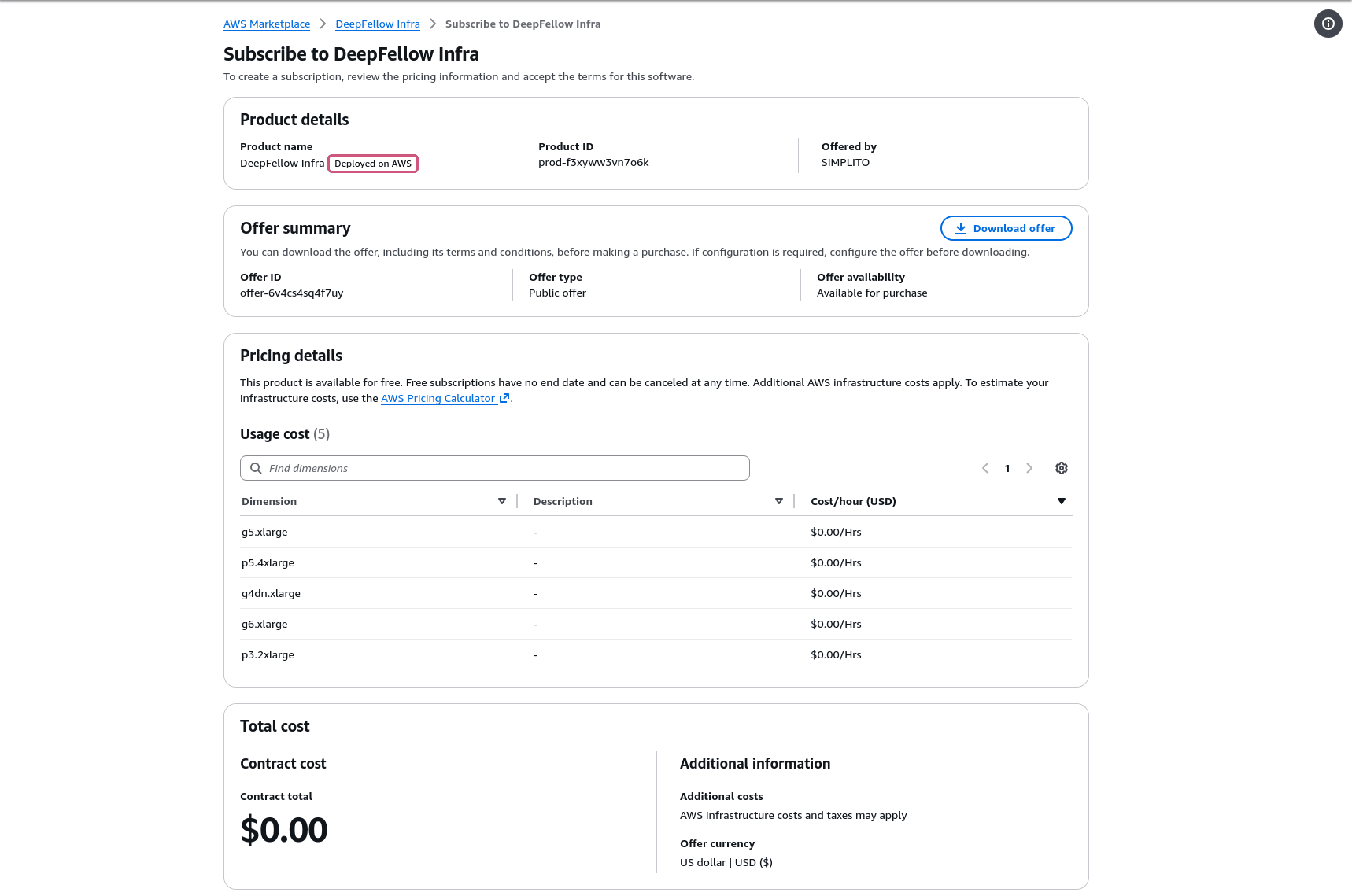Sort by Cost/hour (USD) column arrow

point(1061,501)
